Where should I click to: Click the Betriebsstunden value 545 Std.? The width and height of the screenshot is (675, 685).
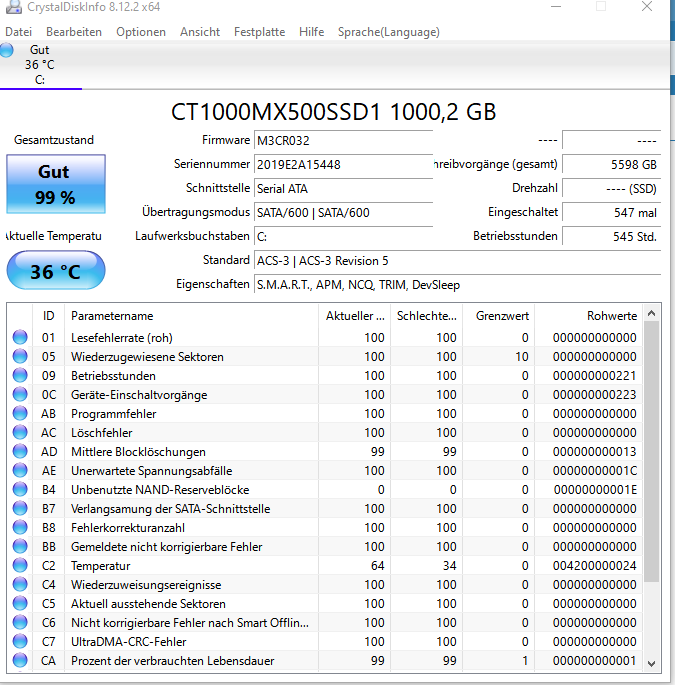(x=612, y=237)
